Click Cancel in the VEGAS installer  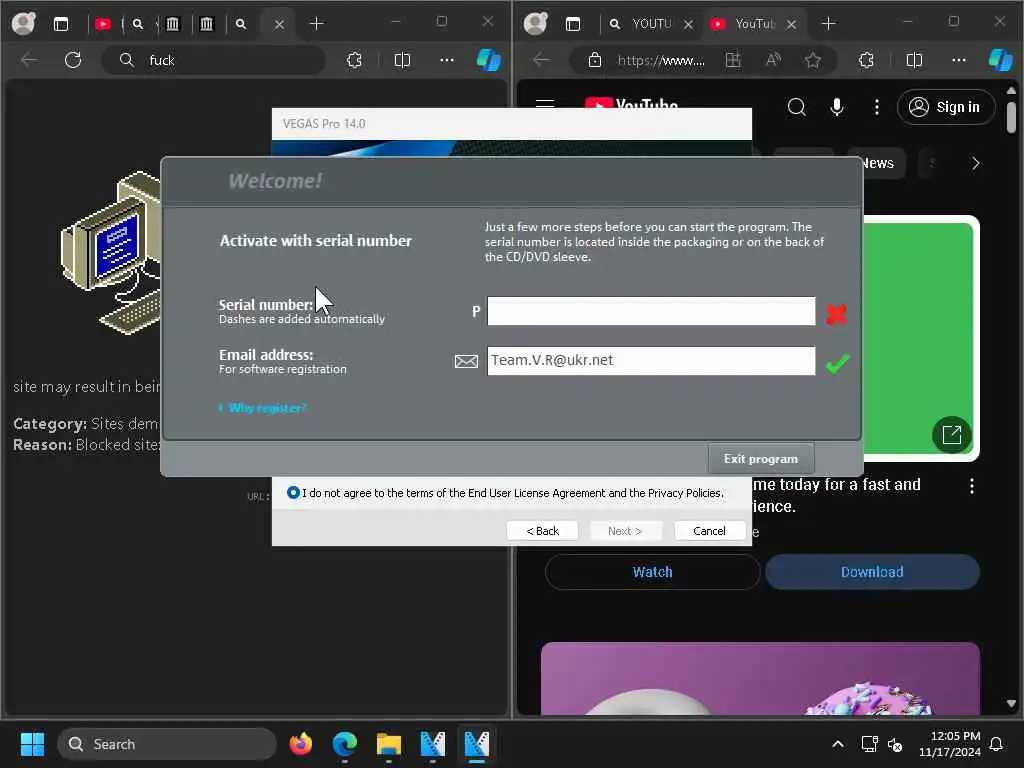tap(709, 531)
